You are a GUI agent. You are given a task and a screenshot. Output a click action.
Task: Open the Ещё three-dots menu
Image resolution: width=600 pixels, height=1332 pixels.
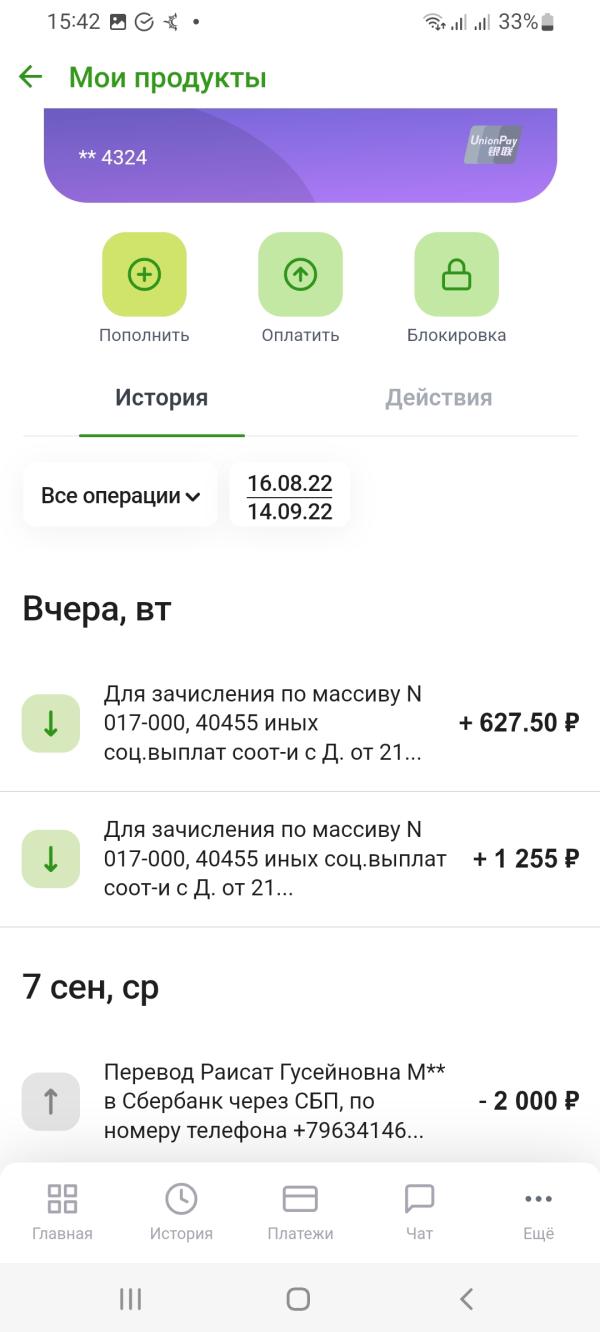click(x=538, y=1211)
